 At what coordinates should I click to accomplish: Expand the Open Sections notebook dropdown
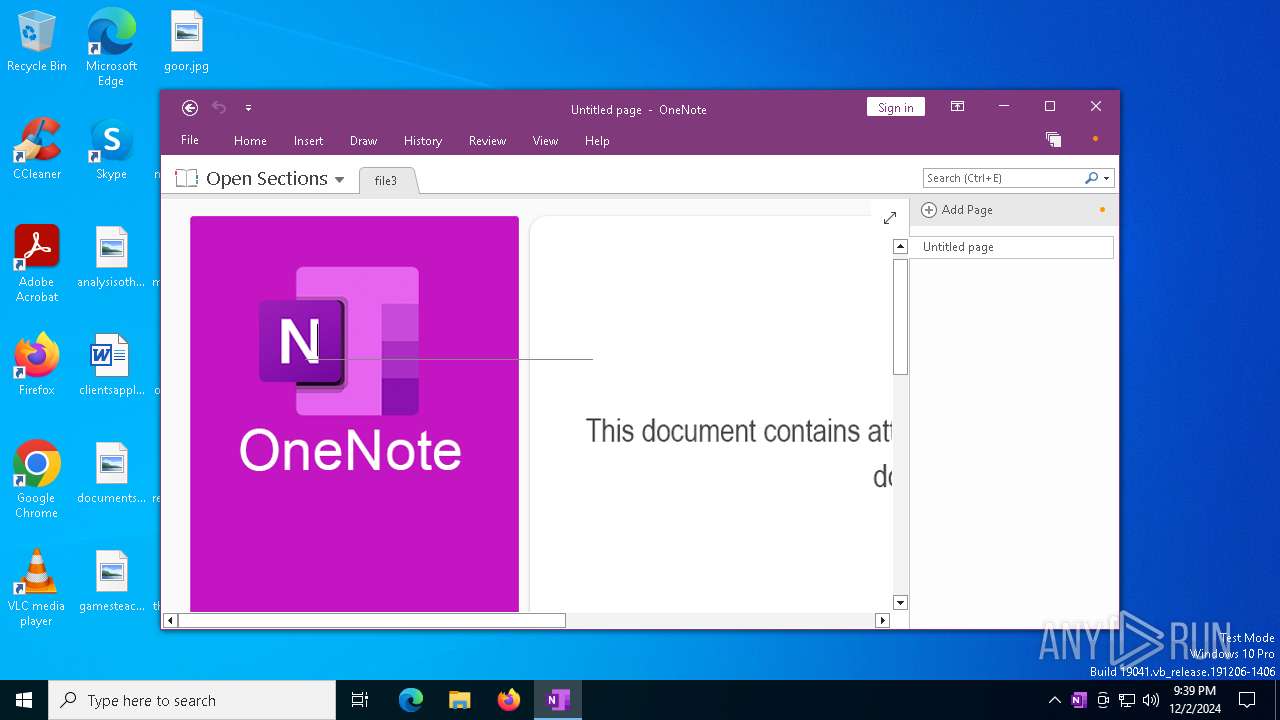(x=339, y=180)
